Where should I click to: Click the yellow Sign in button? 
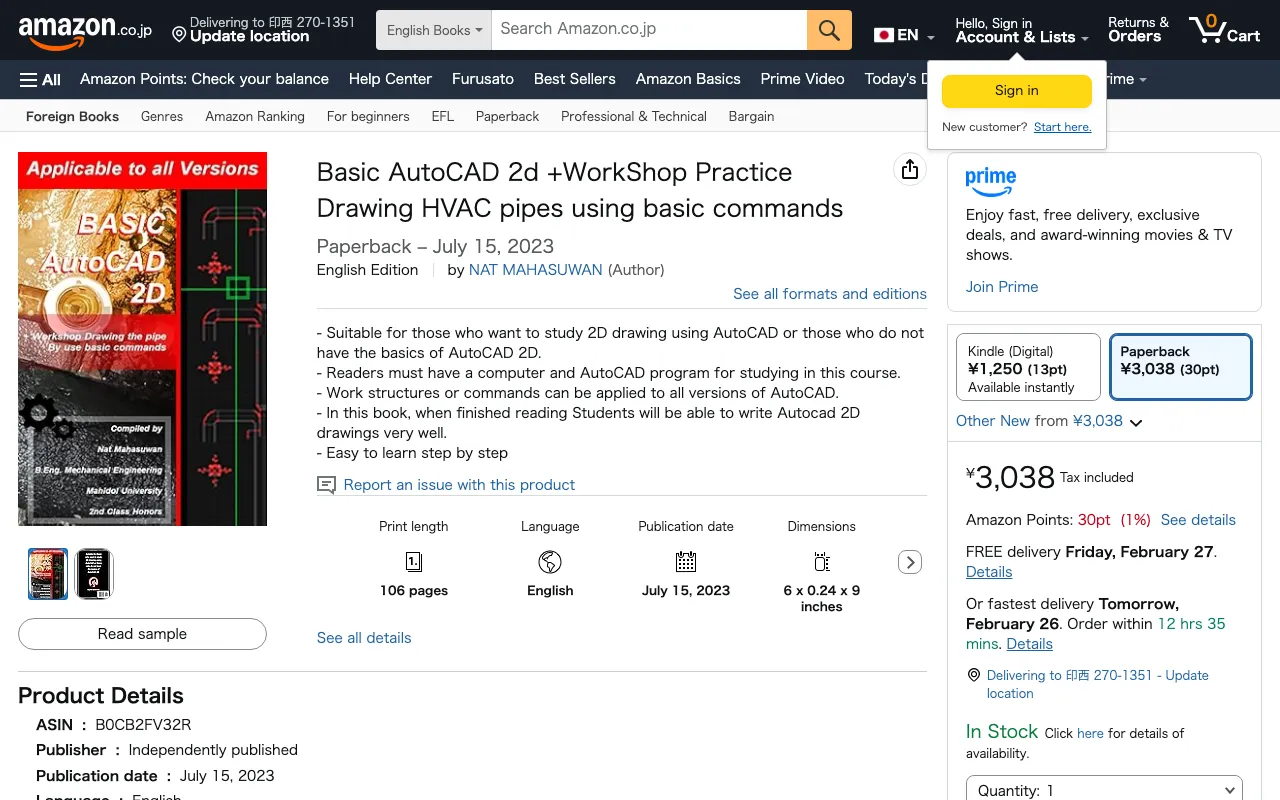click(x=1016, y=91)
